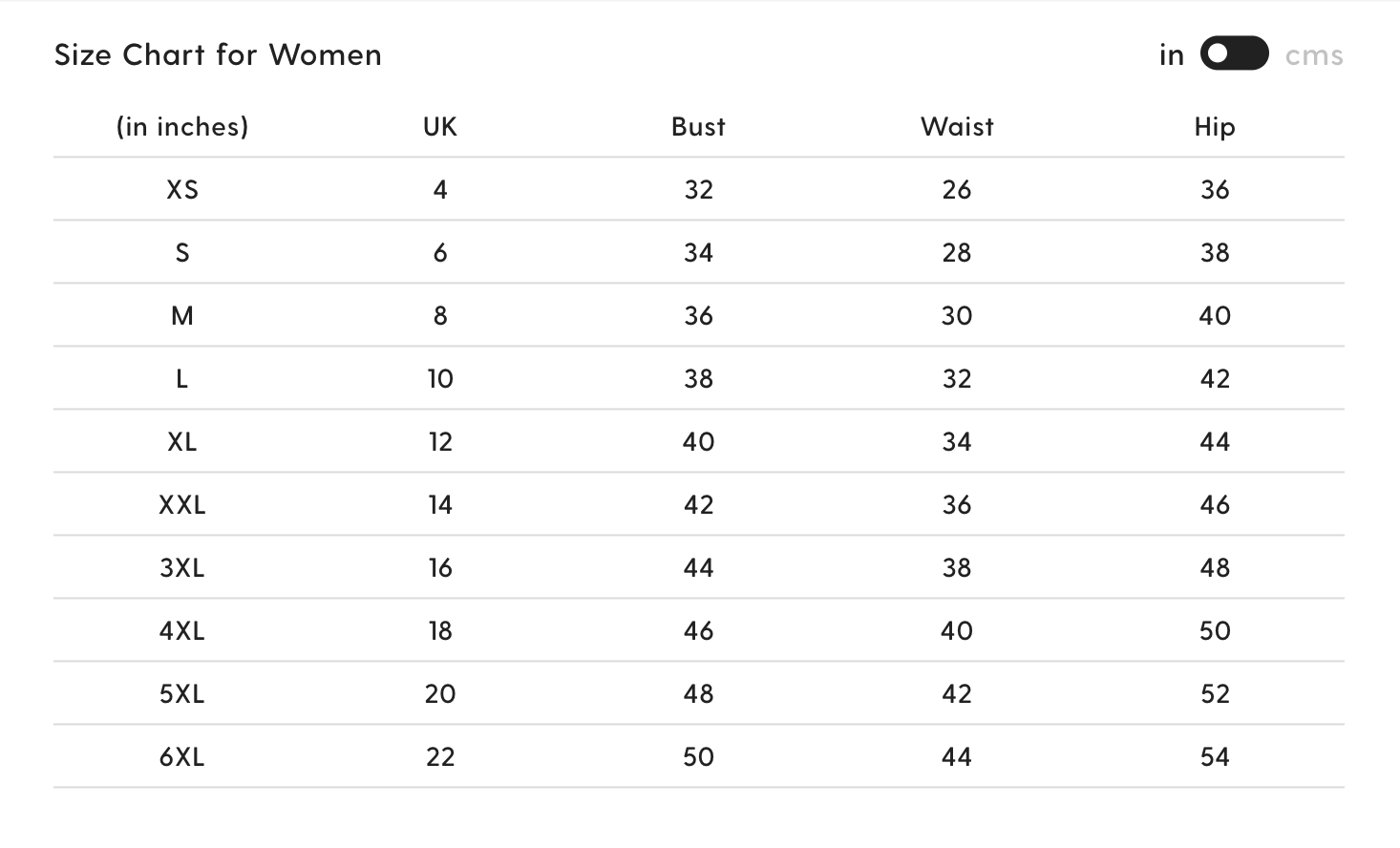
Task: Select the L size row label
Action: [x=182, y=378]
